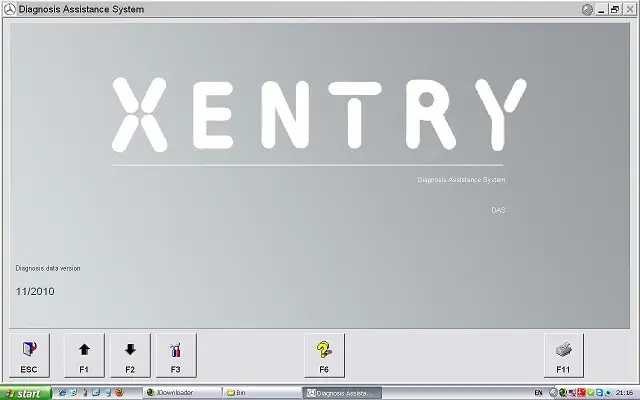This screenshot has width=640, height=400.
Task: Click the DAS label under logo
Action: pos(498,210)
